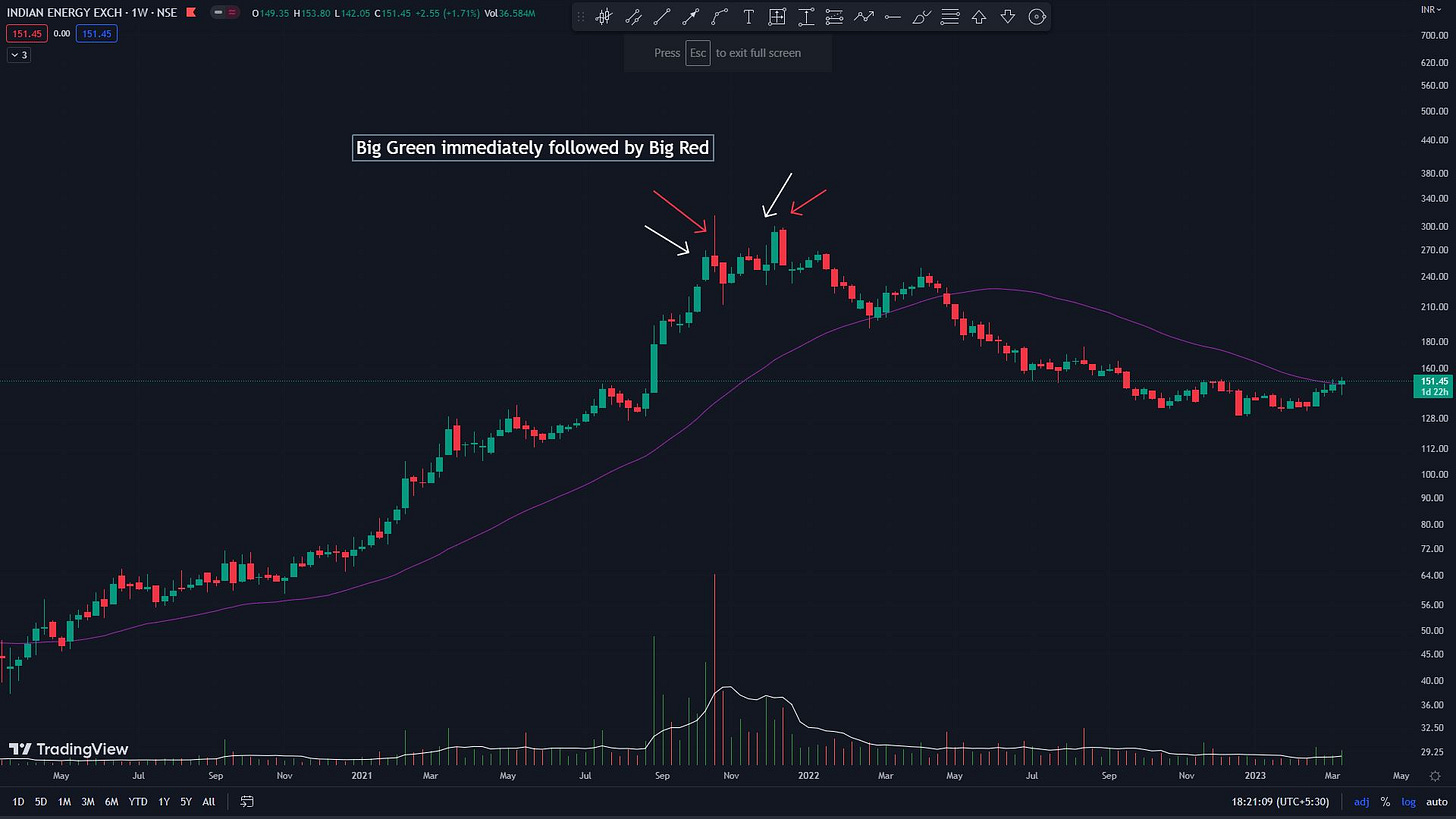Select the Fibonacci retracement levels tool
1456x819 pixels.
pos(835,17)
